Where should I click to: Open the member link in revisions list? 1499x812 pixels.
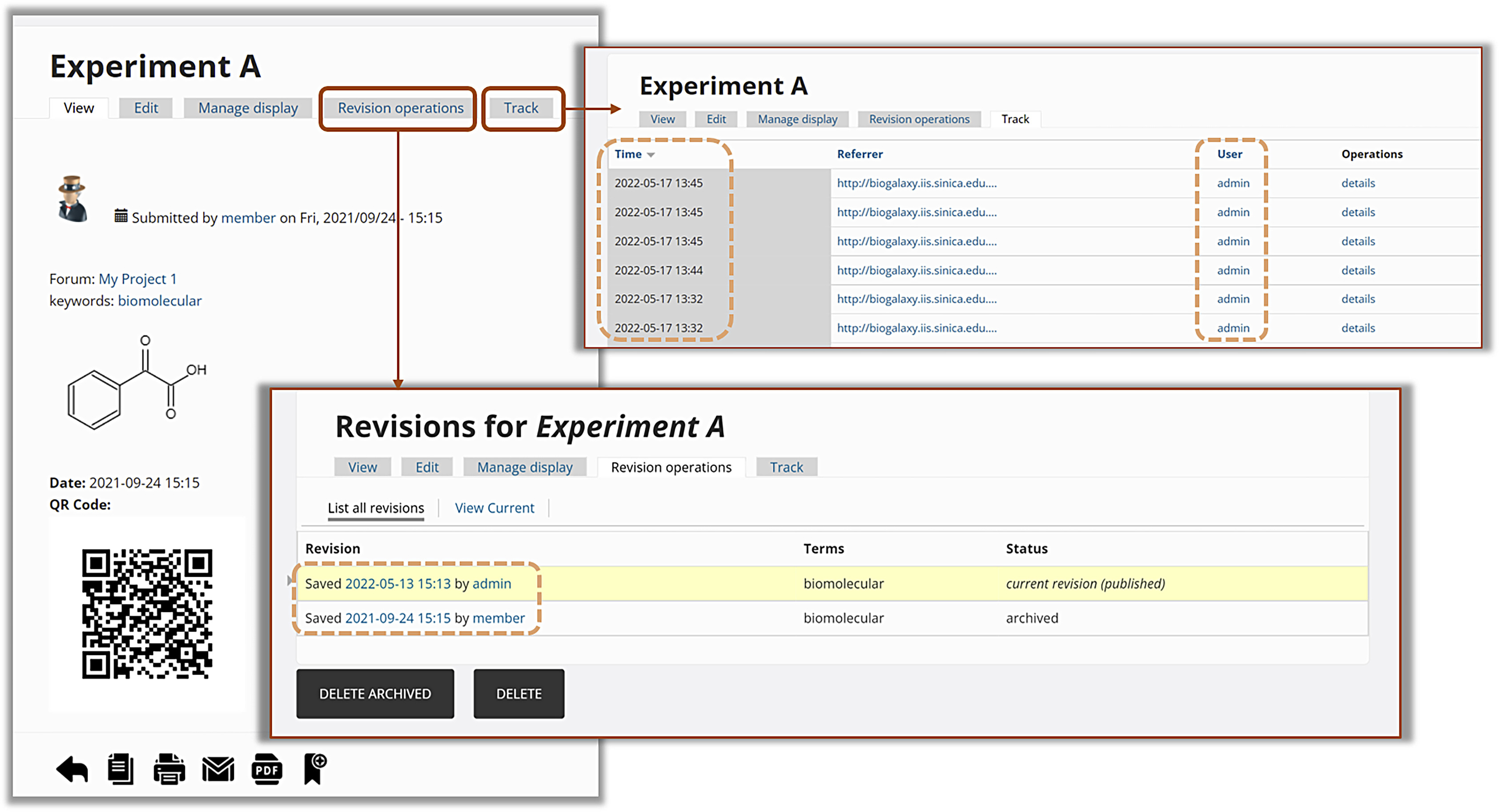498,618
